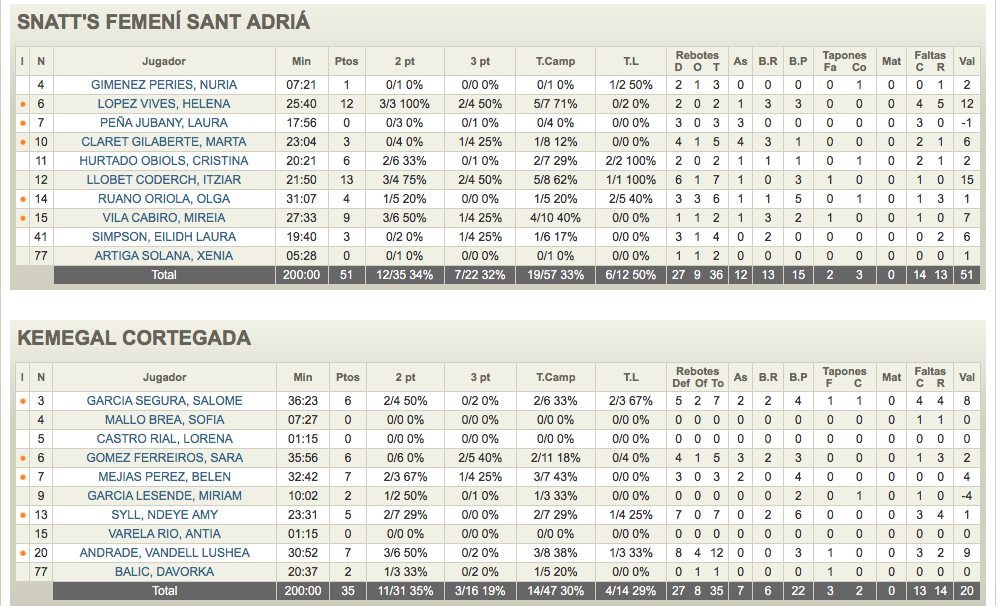
Task: Click starter dot beside Vila Cabiro, Mireia
Action: coord(22,218)
